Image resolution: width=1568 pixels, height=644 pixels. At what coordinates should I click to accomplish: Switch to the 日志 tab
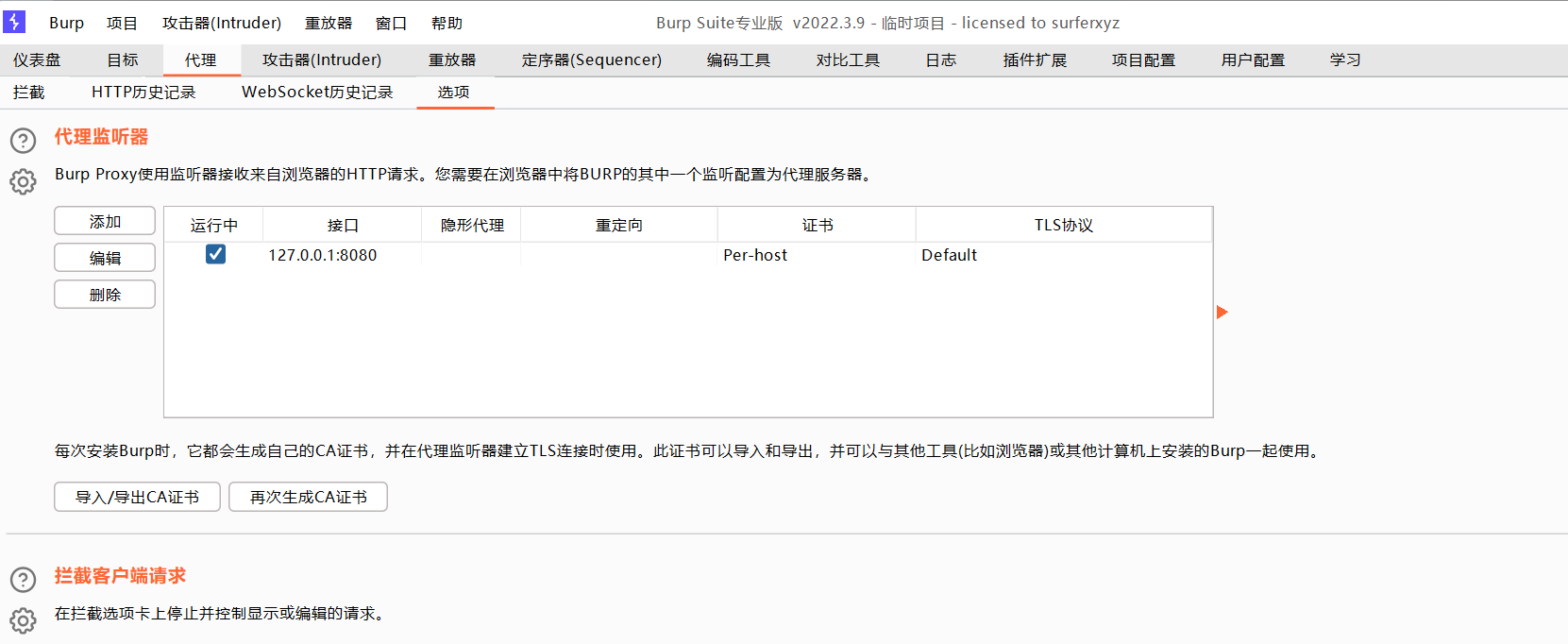[940, 59]
